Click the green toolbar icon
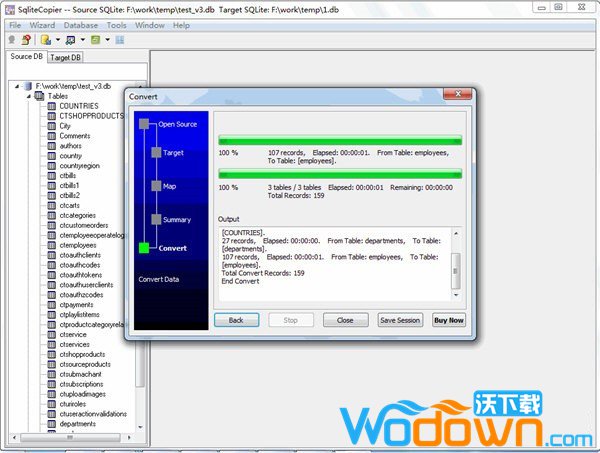The height and width of the screenshot is (453, 600). [95, 40]
